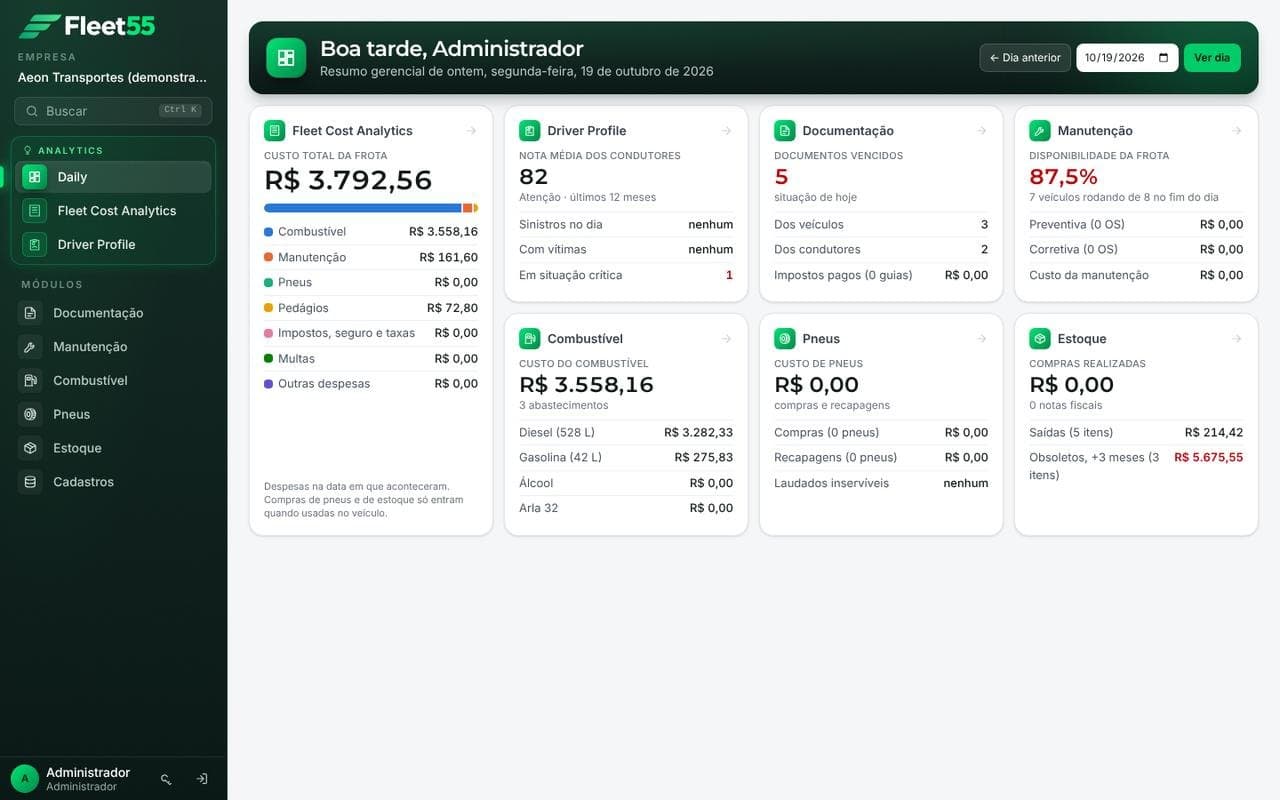The image size is (1280, 800).
Task: Open Manutenção card arrow
Action: point(1236,131)
